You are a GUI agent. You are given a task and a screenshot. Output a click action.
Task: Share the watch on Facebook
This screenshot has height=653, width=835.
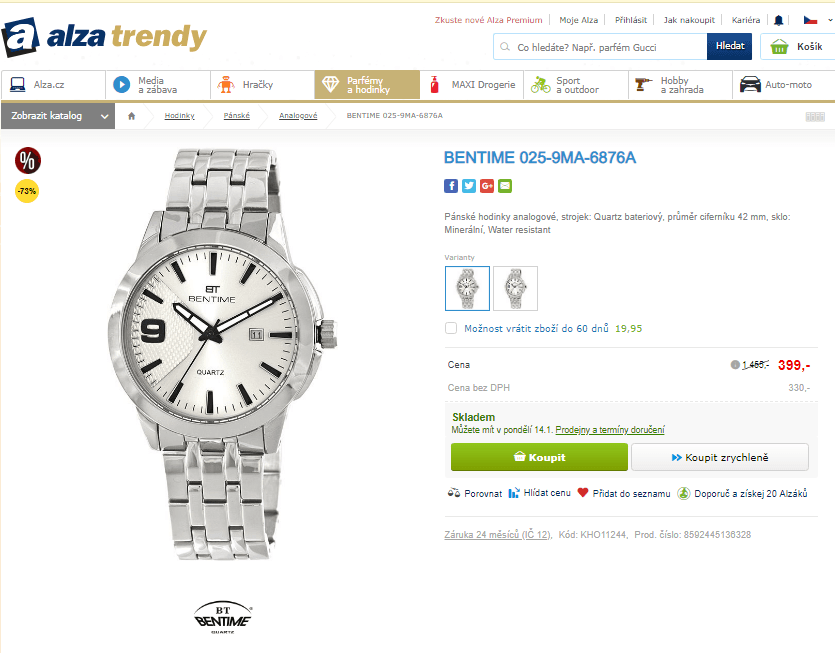tap(451, 186)
